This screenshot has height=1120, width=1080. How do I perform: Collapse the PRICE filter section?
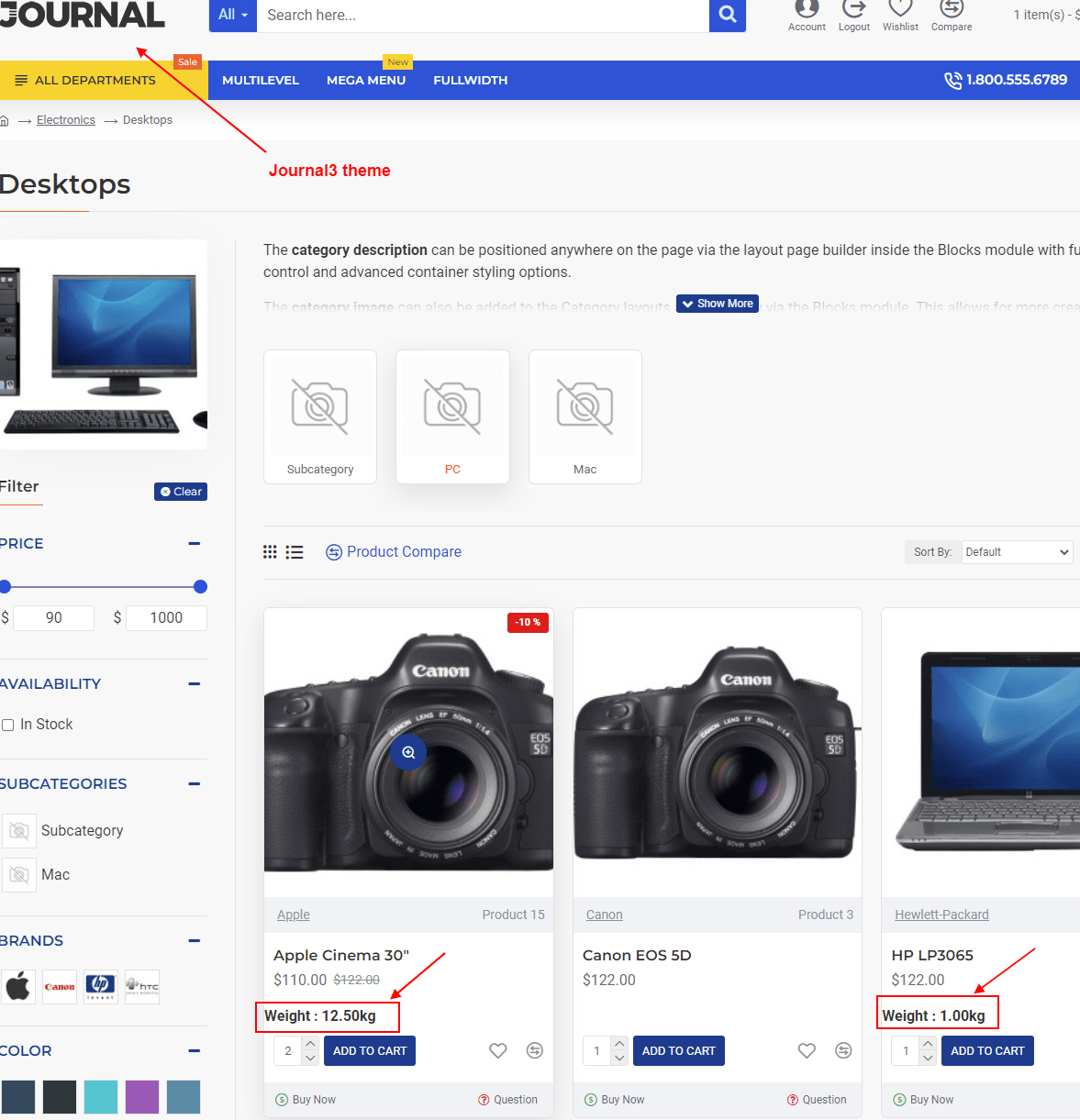195,544
